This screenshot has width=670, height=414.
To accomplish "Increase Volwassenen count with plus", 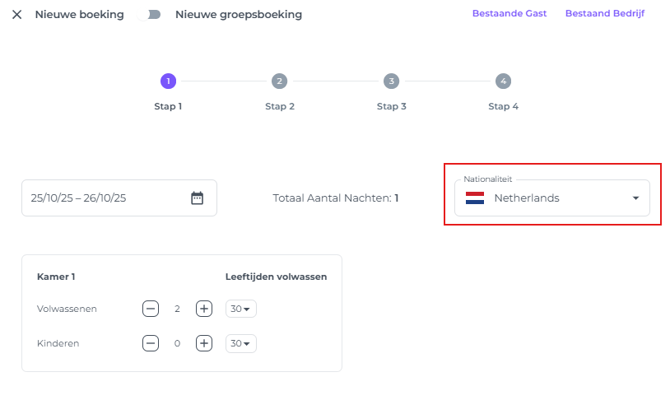I will pyautogui.click(x=204, y=309).
